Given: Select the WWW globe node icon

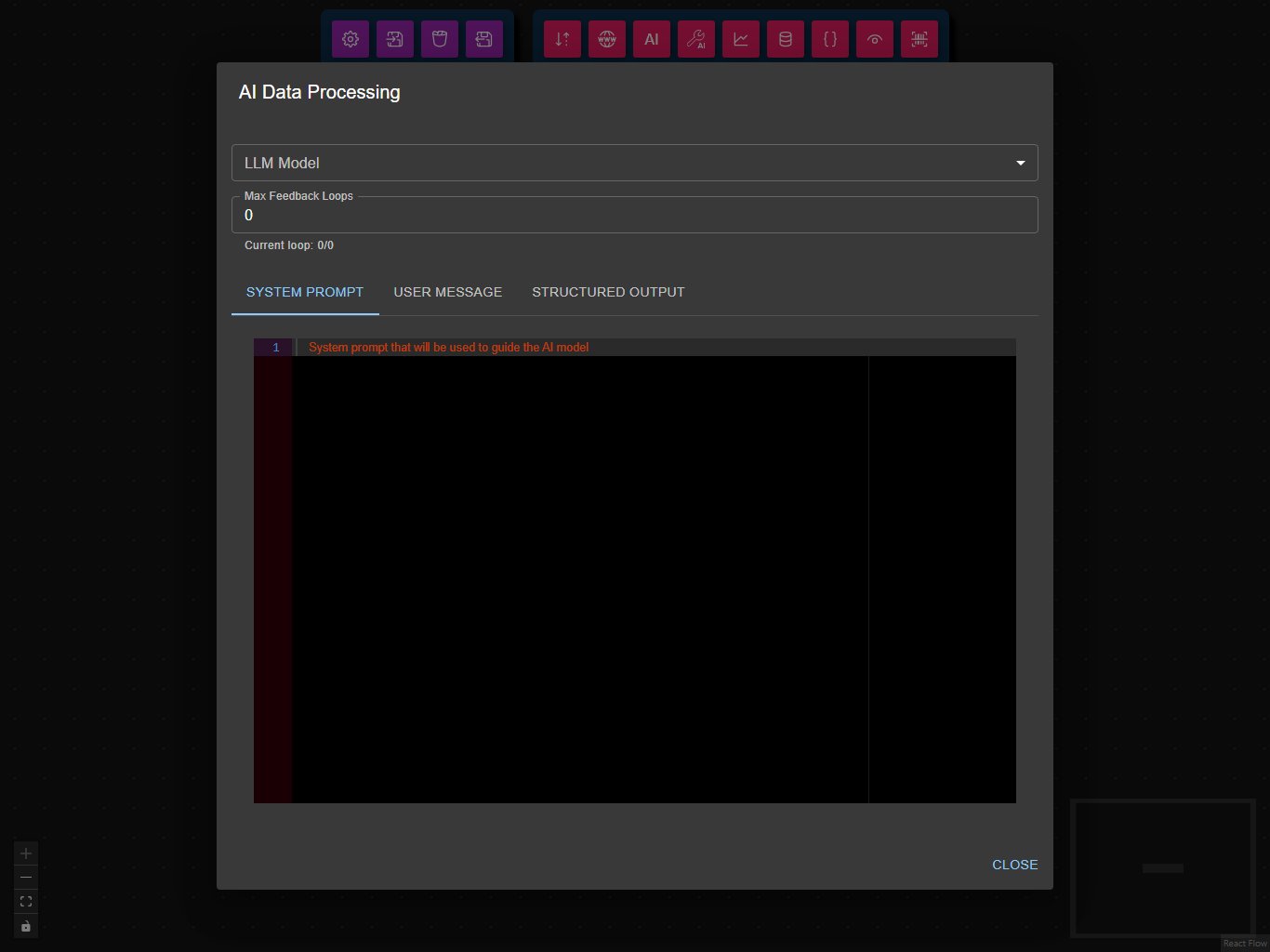Looking at the screenshot, I should click(607, 39).
